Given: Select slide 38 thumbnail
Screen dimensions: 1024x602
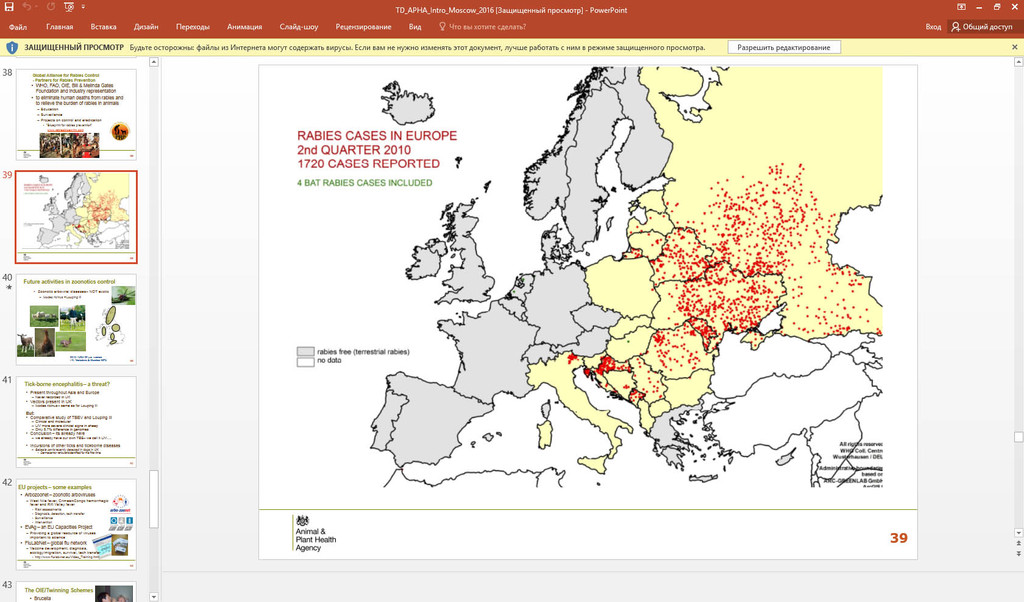Looking at the screenshot, I should coord(78,114).
